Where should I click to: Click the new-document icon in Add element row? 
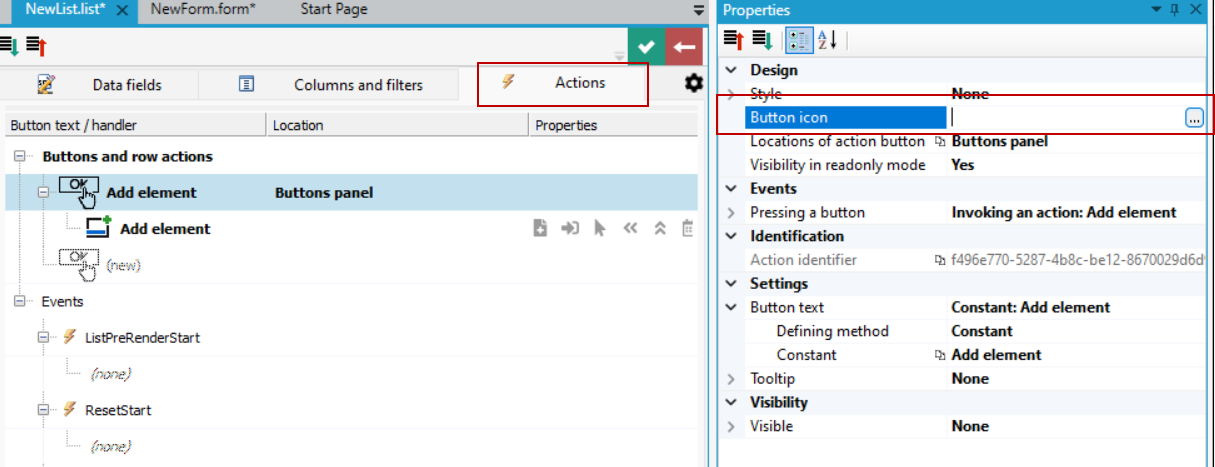(x=540, y=228)
